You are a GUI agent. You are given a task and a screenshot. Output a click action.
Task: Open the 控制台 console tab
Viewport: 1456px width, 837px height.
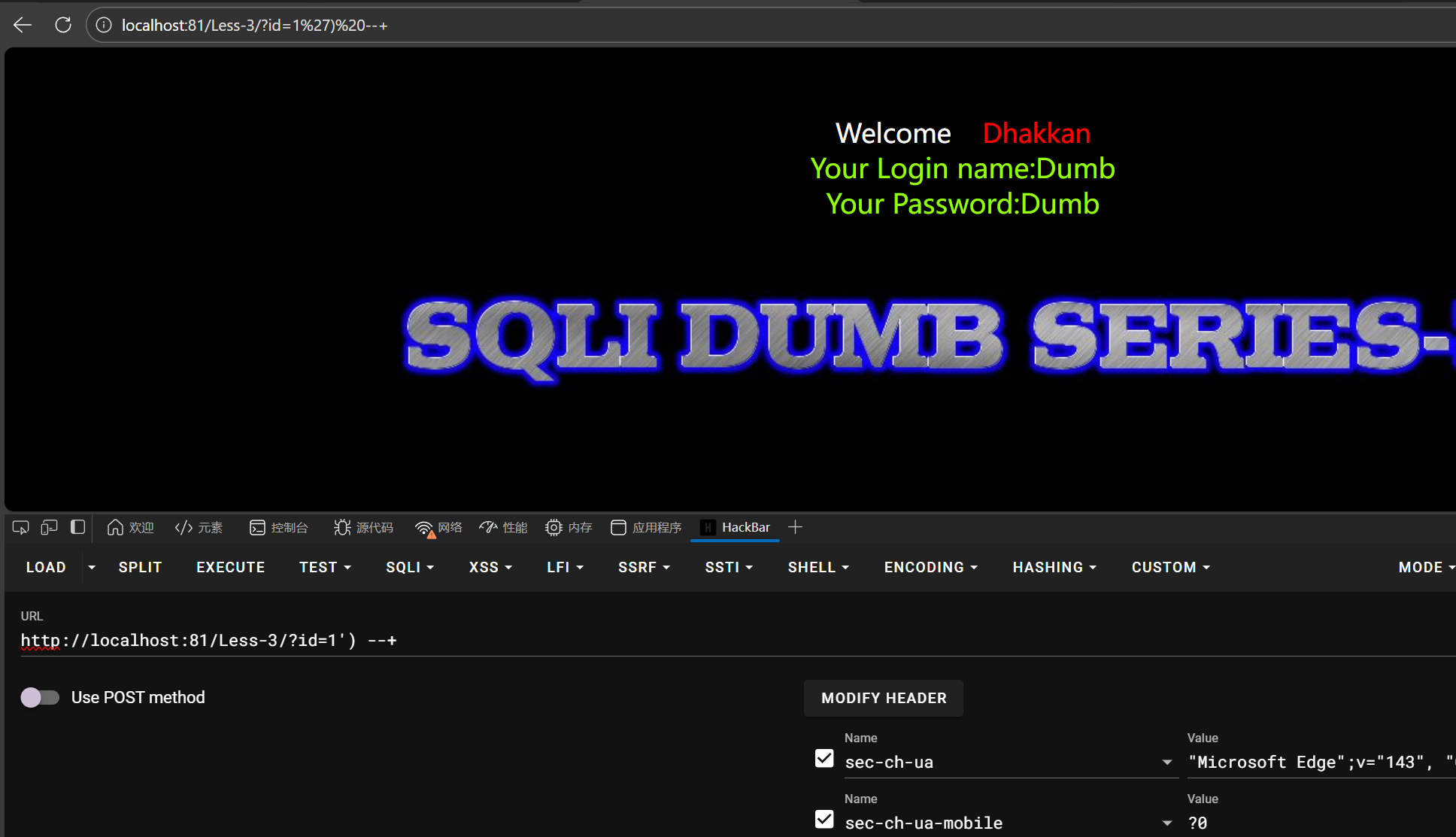[279, 527]
